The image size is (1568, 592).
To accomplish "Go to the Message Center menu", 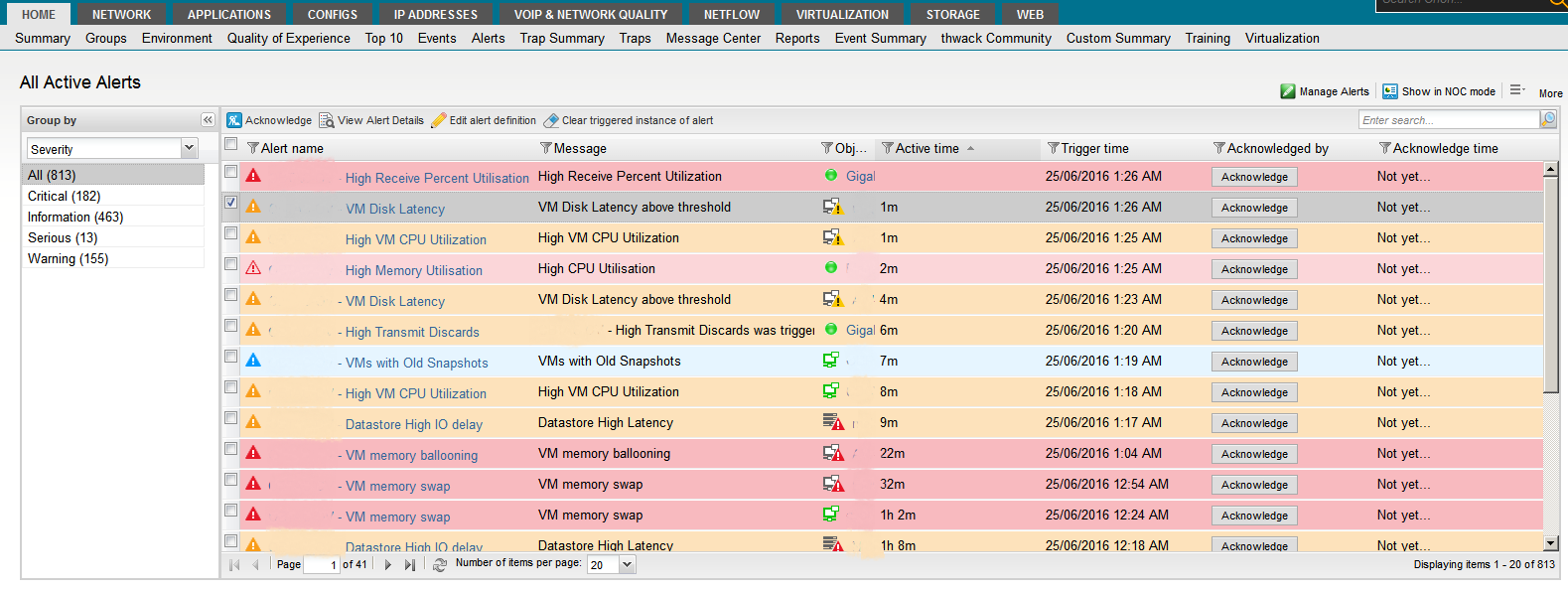I will click(x=713, y=38).
